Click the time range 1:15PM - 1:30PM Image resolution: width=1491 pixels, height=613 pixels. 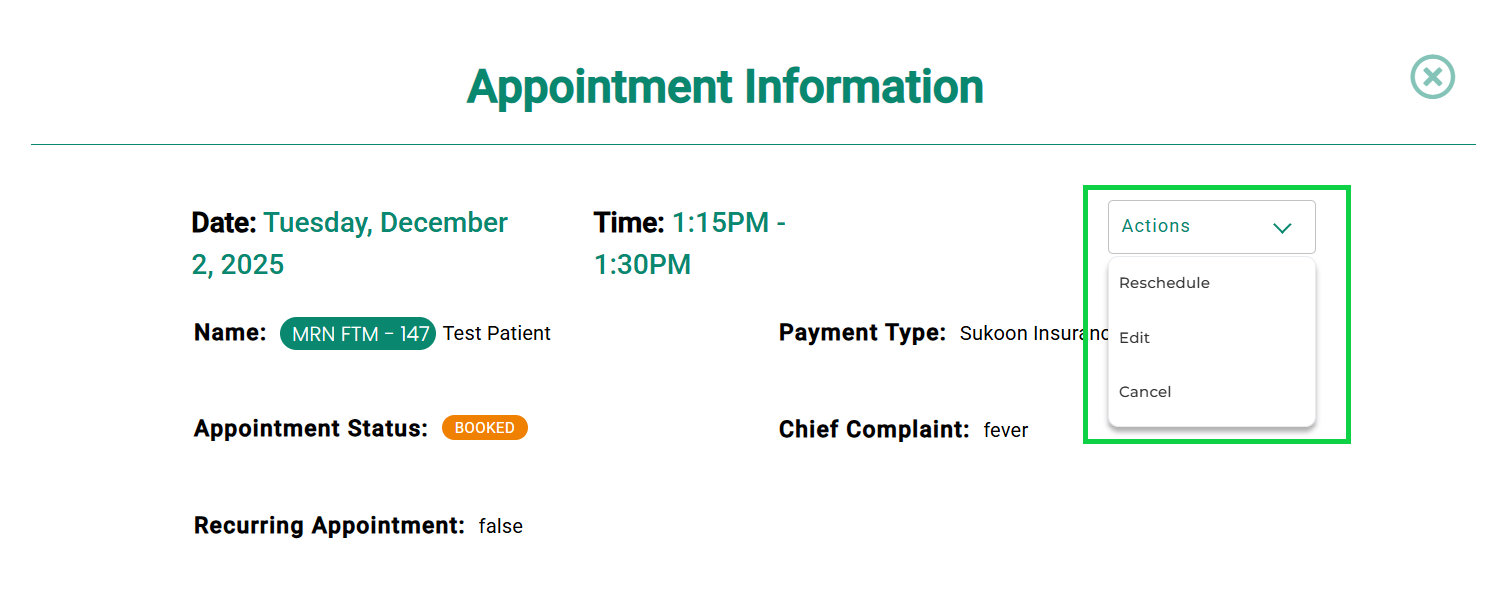728,223
